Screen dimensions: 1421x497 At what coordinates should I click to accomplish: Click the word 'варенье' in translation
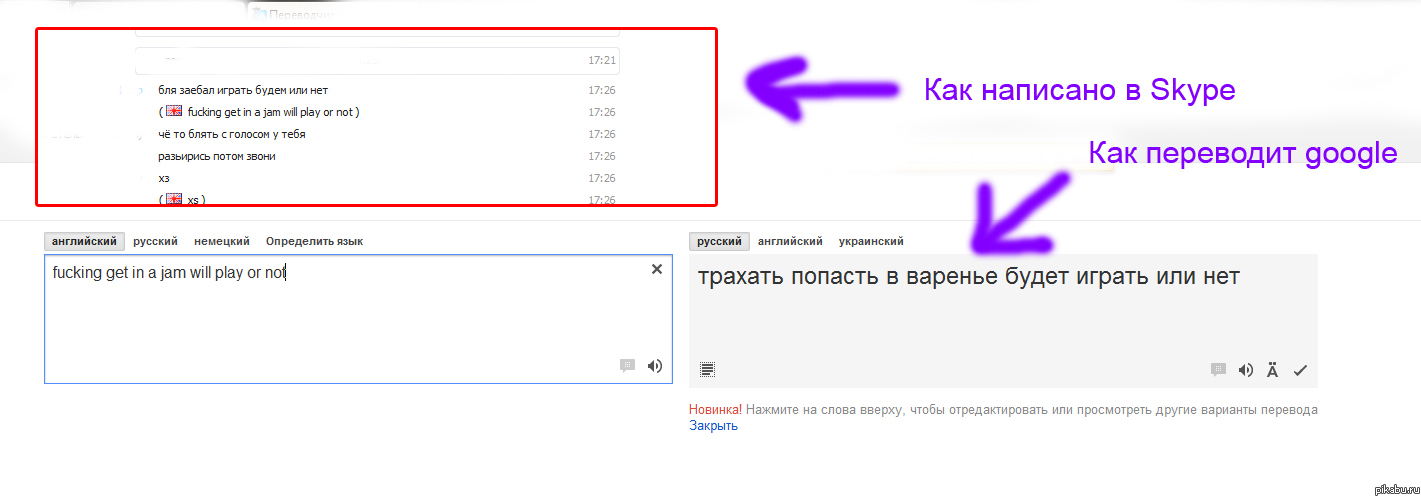coord(952,276)
